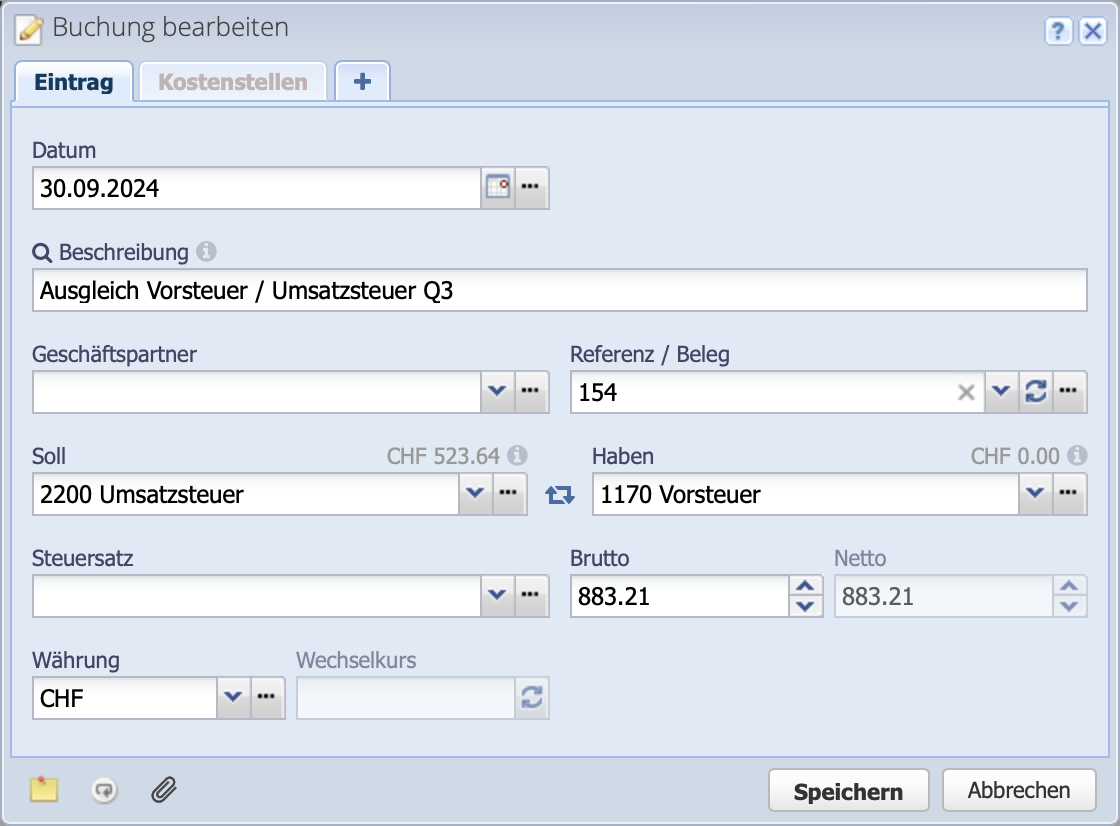
Task: Attach a file via the paperclip icon
Action: tap(163, 790)
